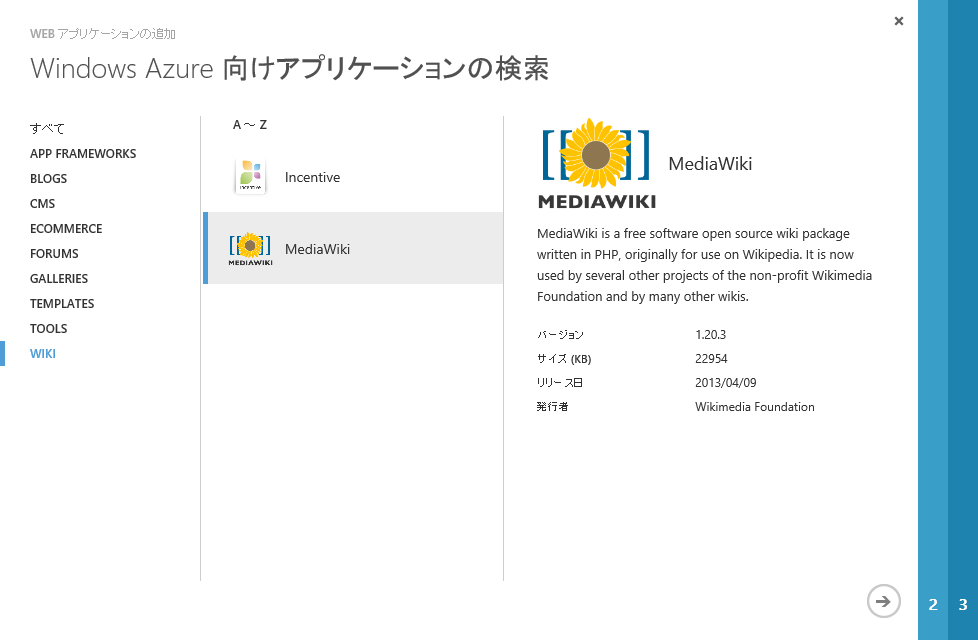
Task: Click size value 22954
Action: pos(711,359)
